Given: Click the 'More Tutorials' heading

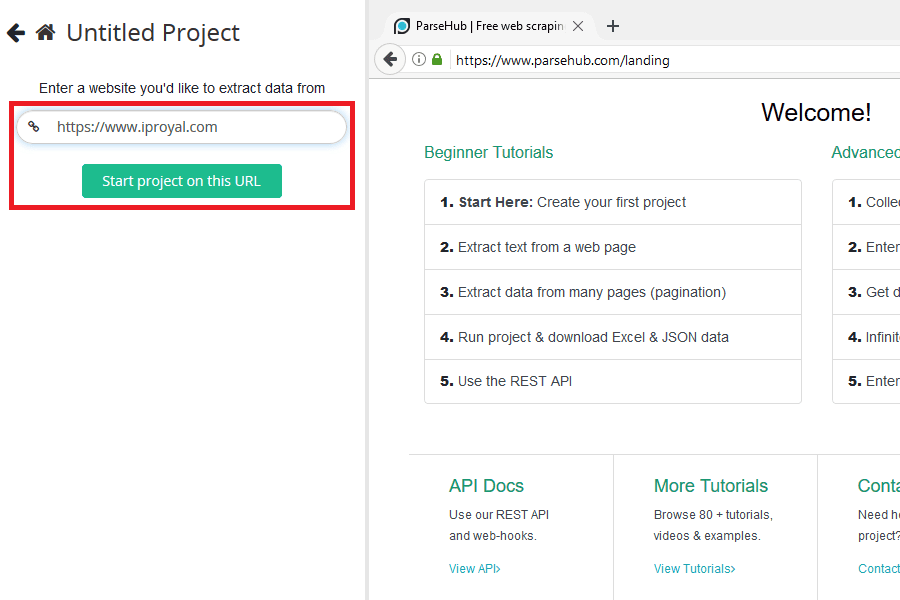Looking at the screenshot, I should [711, 486].
